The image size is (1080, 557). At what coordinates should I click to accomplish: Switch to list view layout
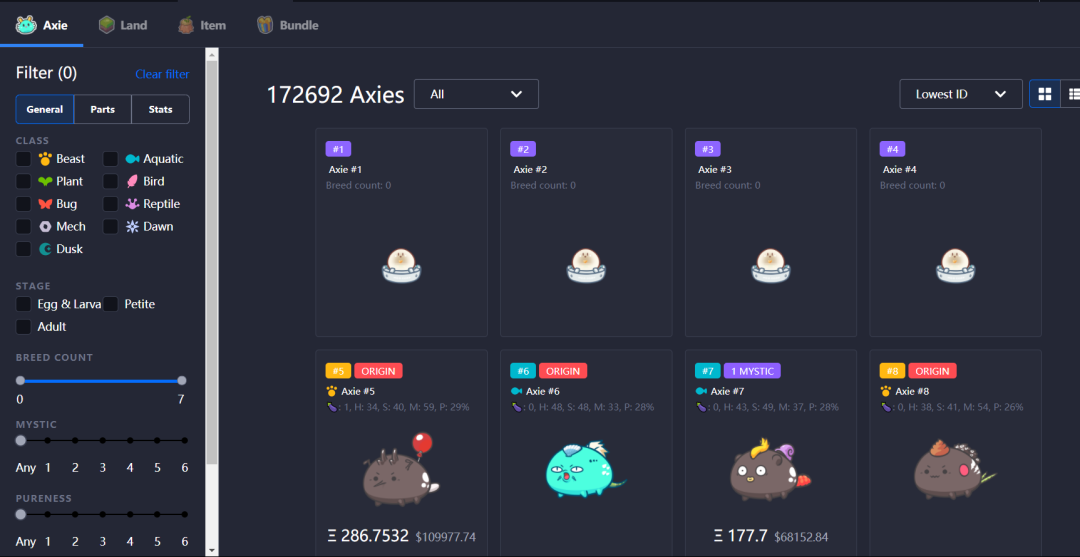click(1071, 94)
